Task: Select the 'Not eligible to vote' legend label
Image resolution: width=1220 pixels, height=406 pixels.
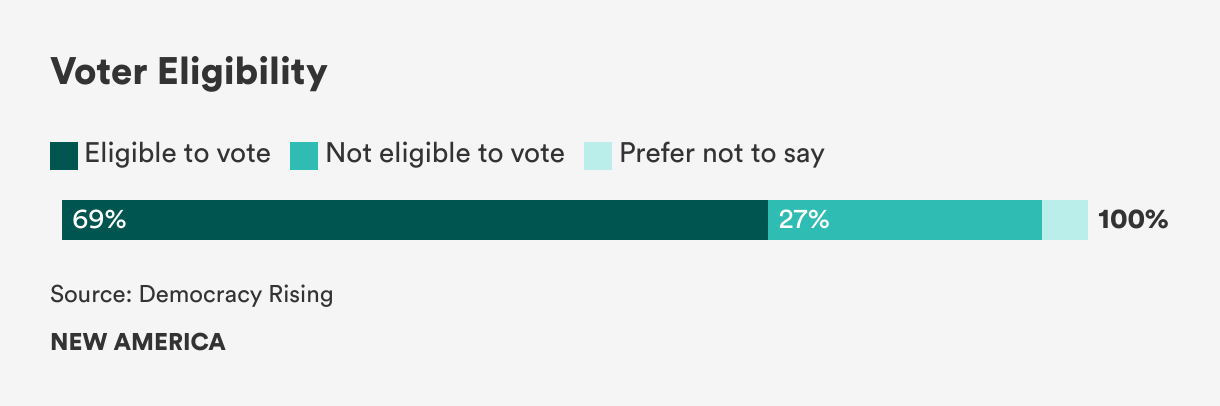Action: coord(445,154)
